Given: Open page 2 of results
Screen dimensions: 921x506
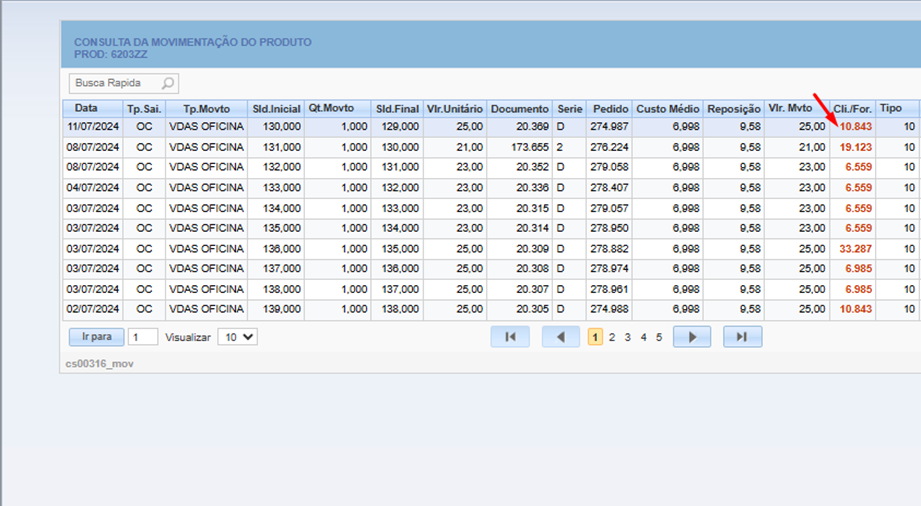Looking at the screenshot, I should pos(612,337).
